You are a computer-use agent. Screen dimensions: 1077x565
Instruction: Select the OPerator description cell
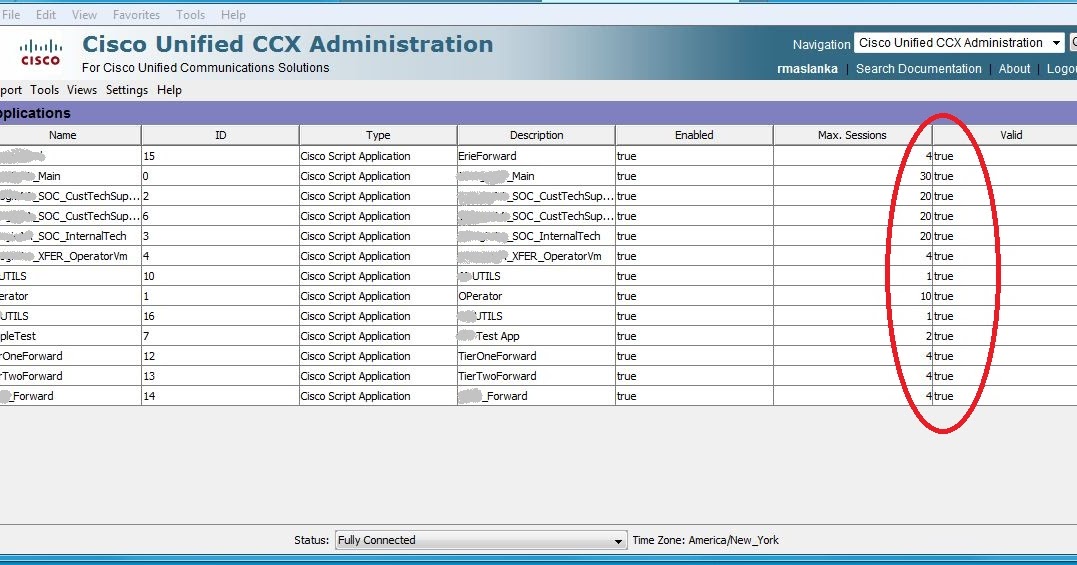pyautogui.click(x=536, y=296)
